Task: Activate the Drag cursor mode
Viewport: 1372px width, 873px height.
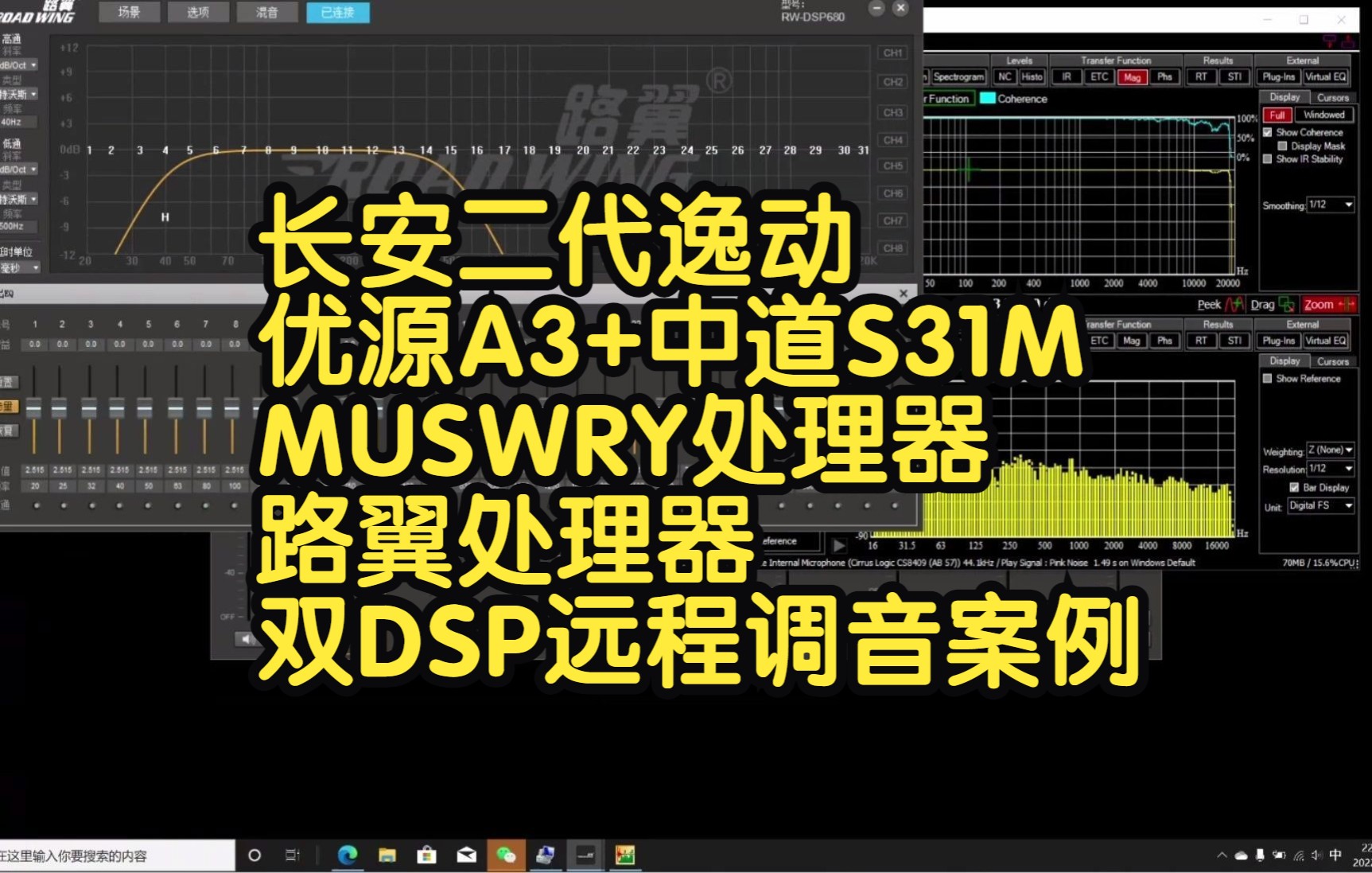Action: 1272,305
